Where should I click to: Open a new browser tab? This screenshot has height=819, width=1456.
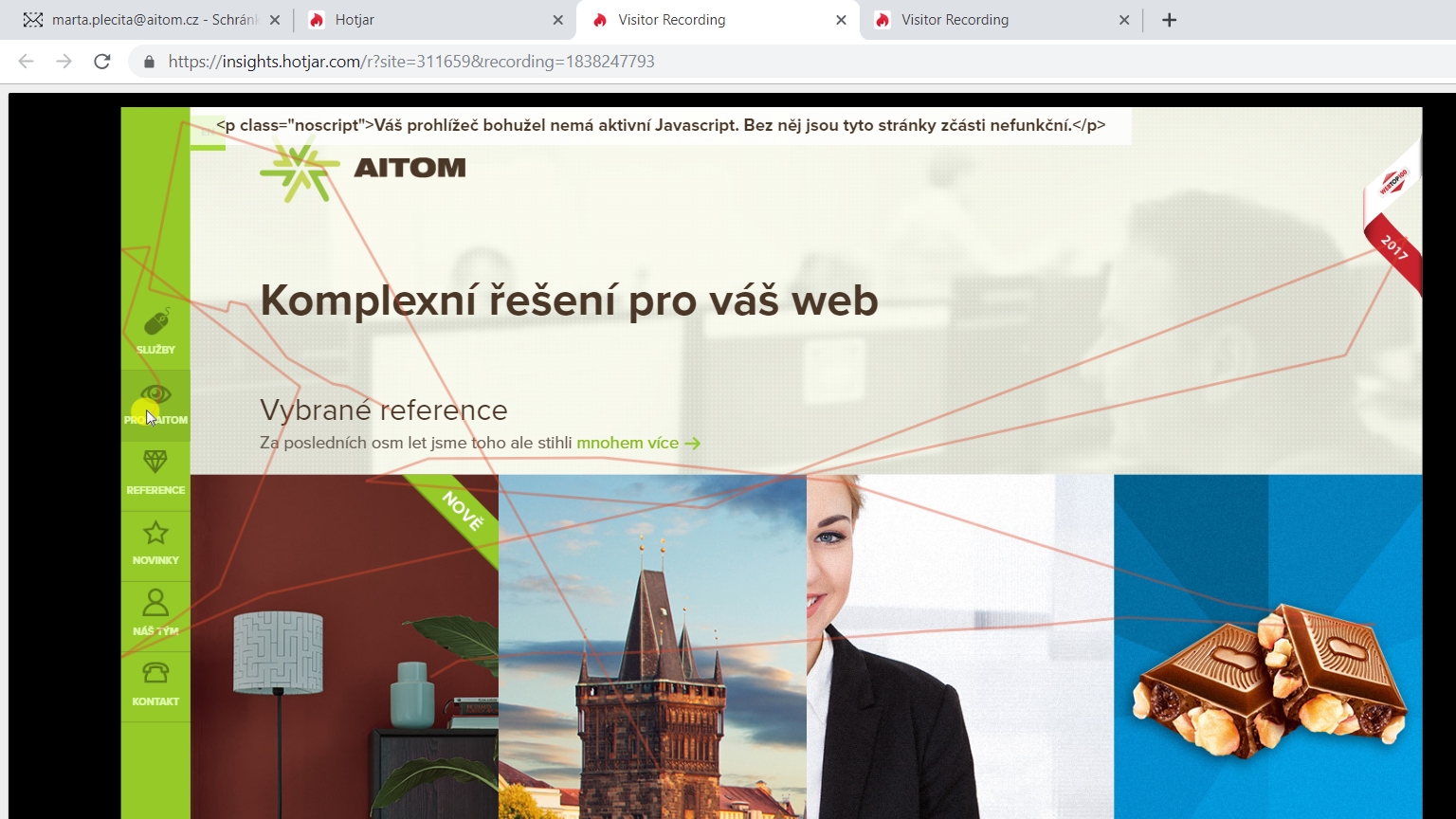tap(1169, 20)
